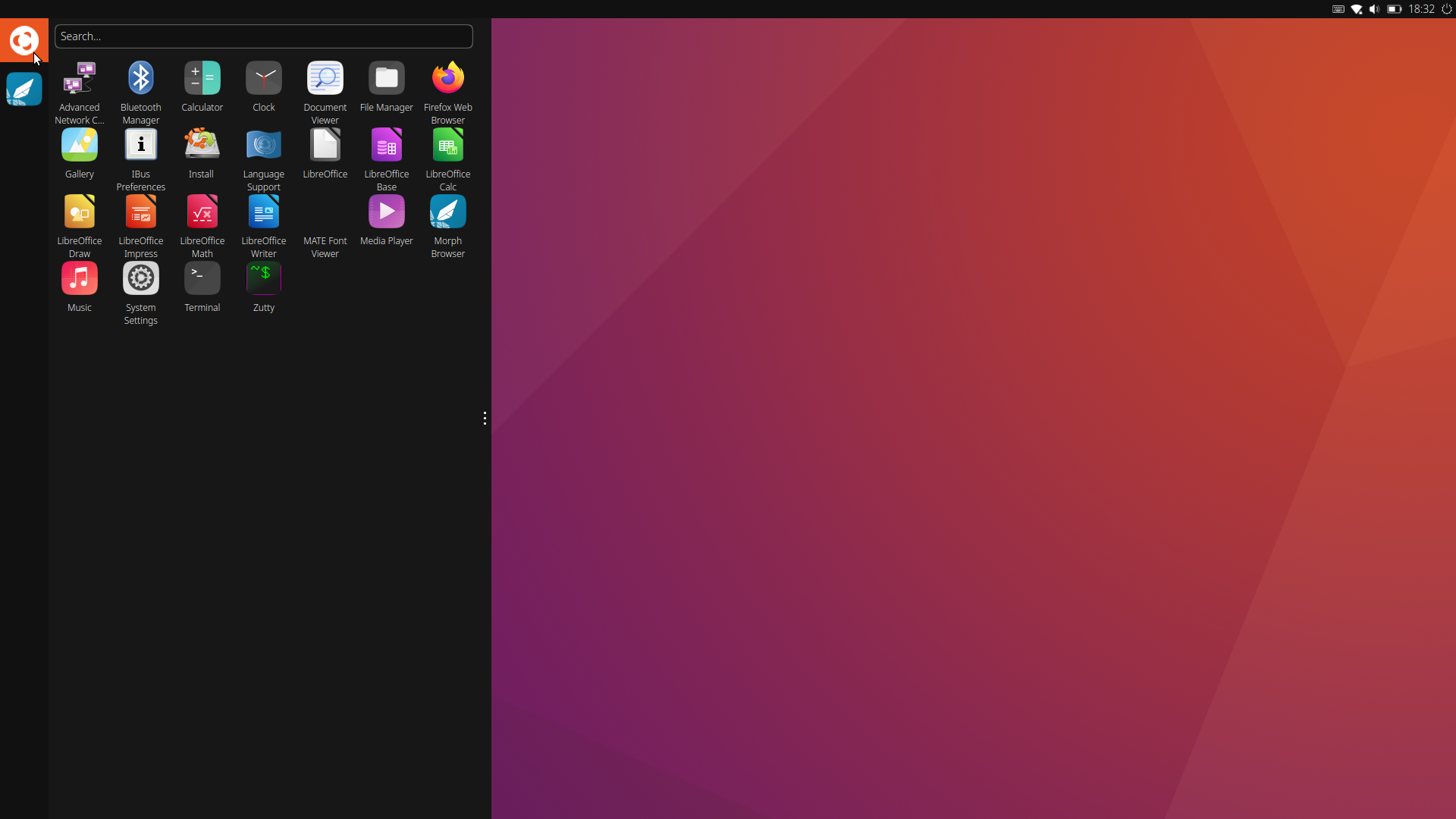Launch Document Viewer
The width and height of the screenshot is (1456, 819).
[325, 93]
